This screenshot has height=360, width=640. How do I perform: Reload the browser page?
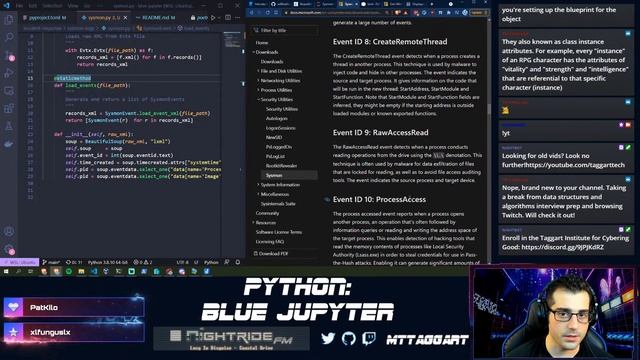pyautogui.click(x=268, y=13)
